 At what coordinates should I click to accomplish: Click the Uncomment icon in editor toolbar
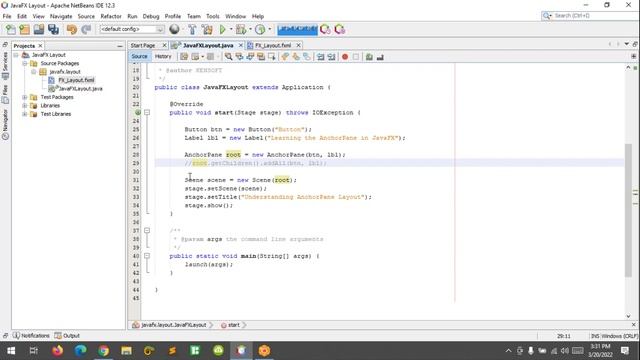(x=380, y=57)
